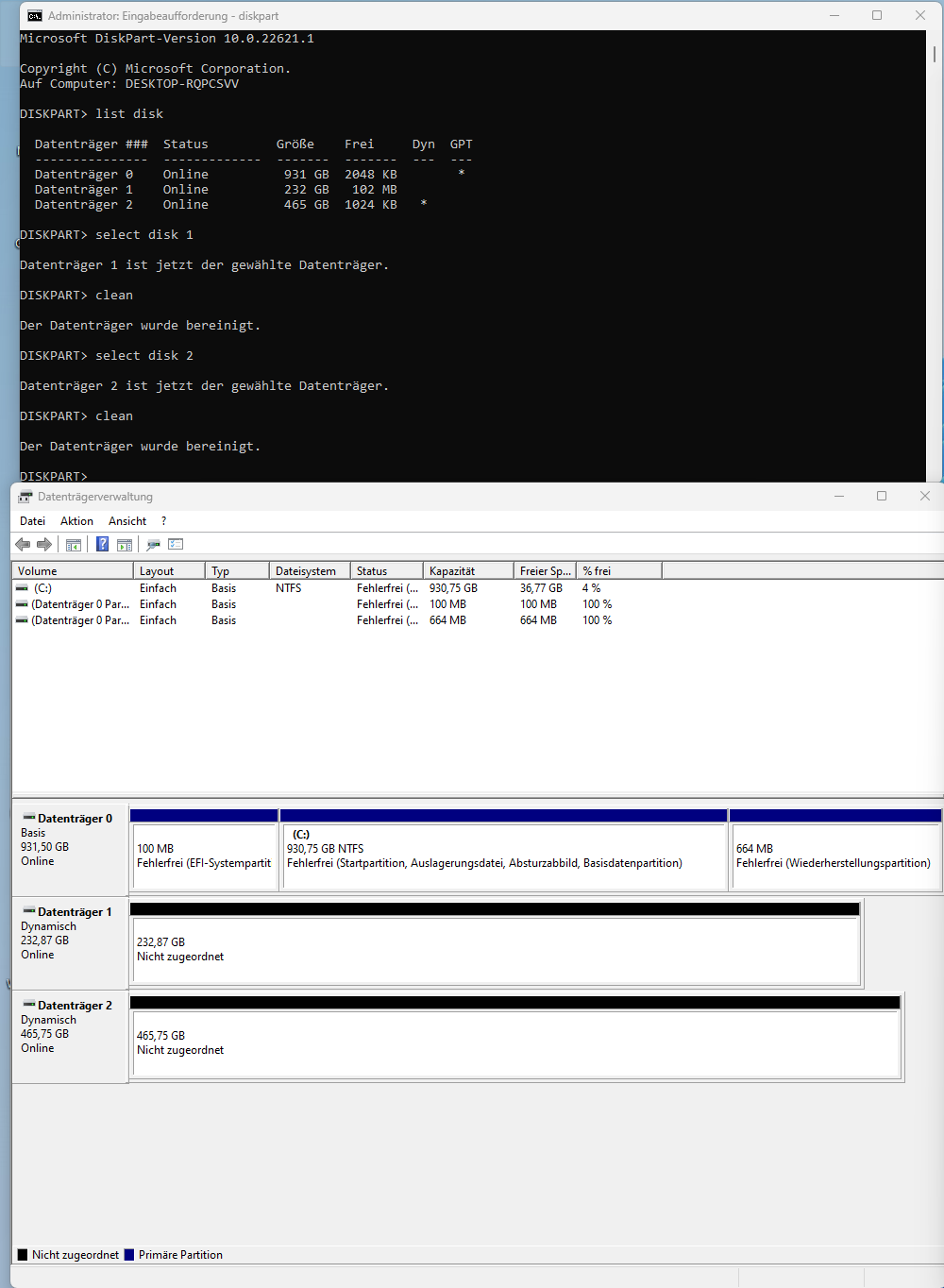Open the Ansicht menu
Viewport: 944px width, 1288px height.
point(127,521)
